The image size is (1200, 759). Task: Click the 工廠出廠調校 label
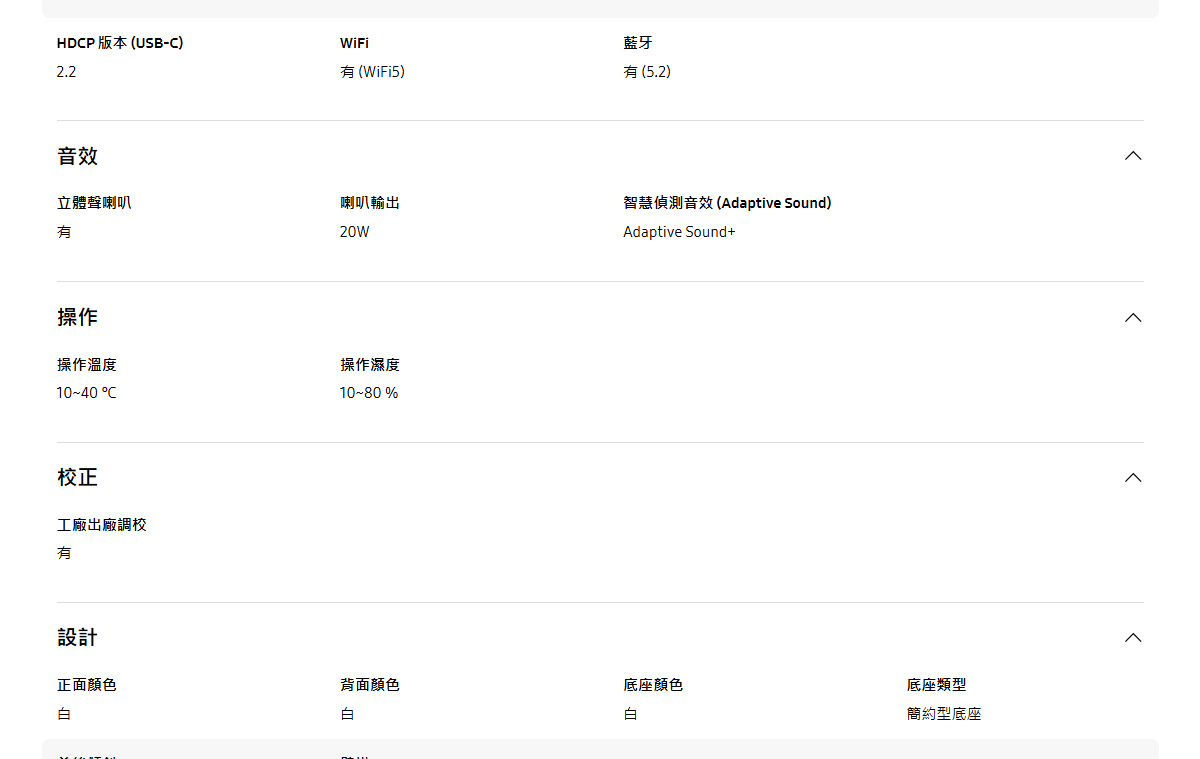pyautogui.click(x=102, y=525)
